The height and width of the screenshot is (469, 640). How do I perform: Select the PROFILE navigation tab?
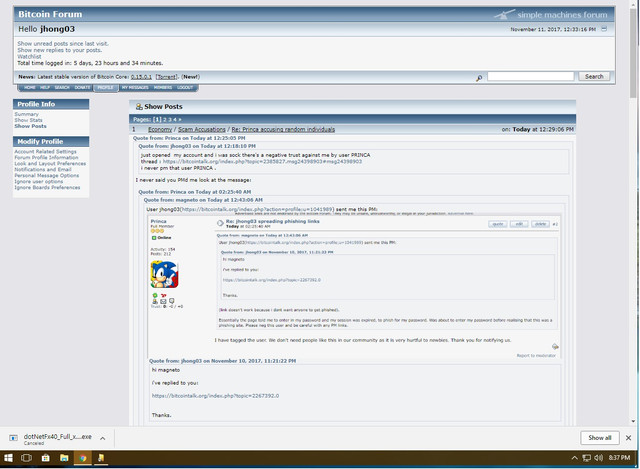pyautogui.click(x=105, y=88)
